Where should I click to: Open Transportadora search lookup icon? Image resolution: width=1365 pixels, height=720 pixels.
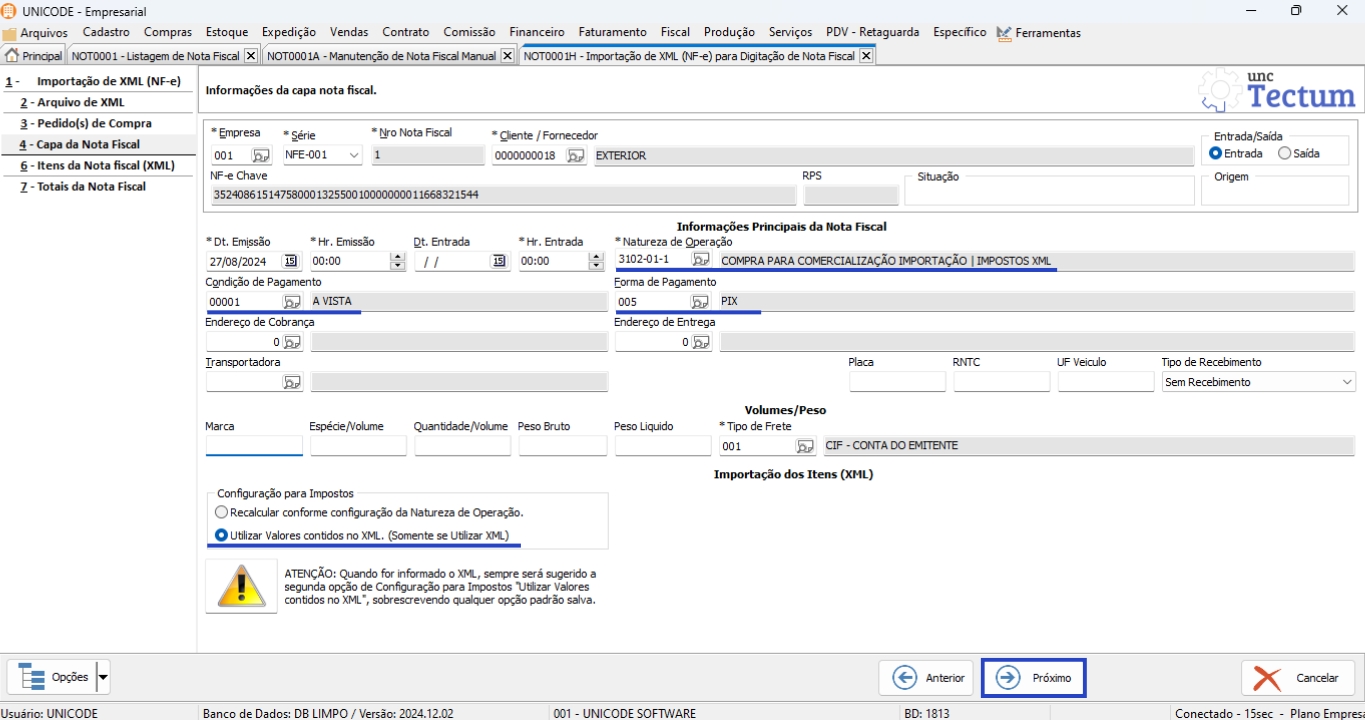[292, 382]
